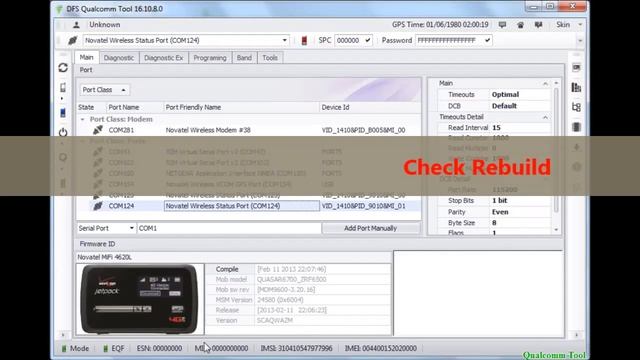Click the top icon in right sidebar
Screen dimensions: 640x360
[x=576, y=67]
